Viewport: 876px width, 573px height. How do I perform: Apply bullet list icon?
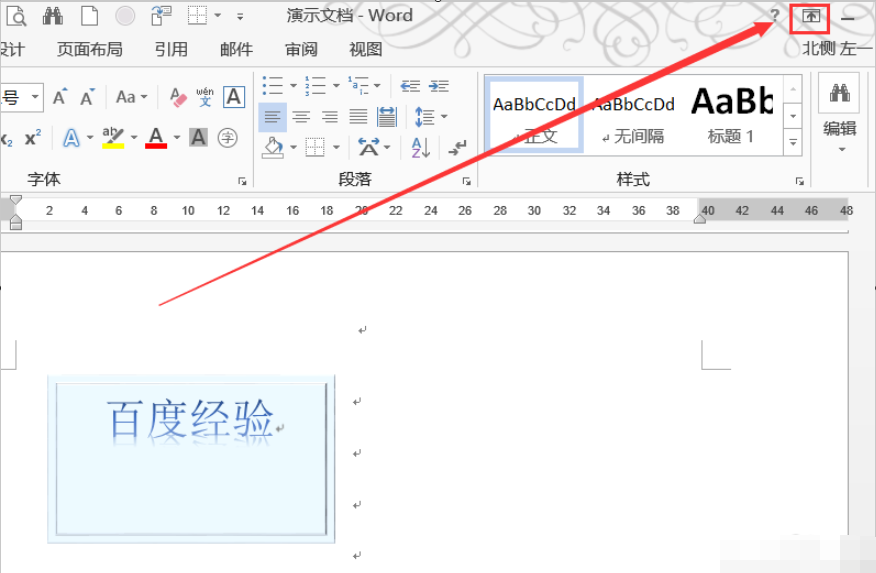pos(272,85)
